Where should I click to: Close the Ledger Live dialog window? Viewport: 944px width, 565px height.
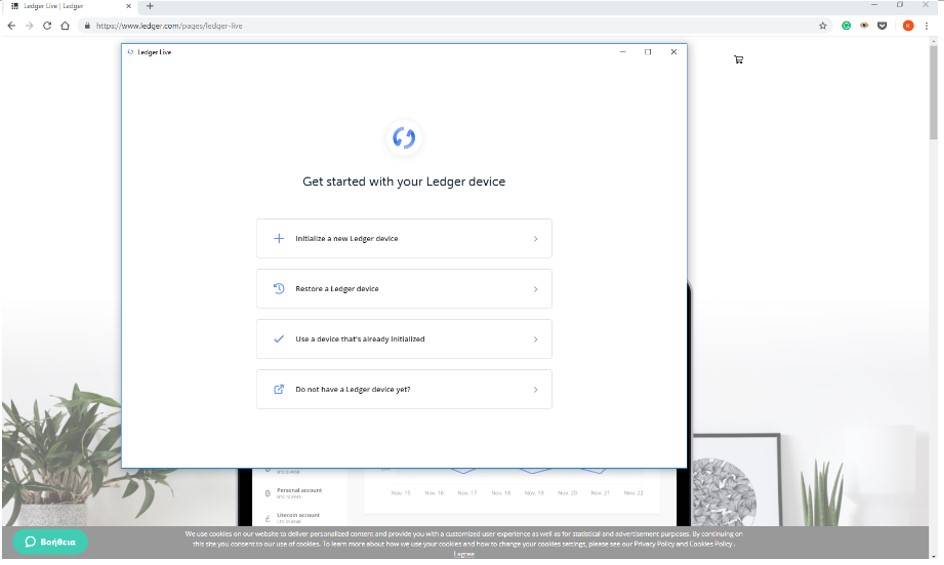click(674, 52)
